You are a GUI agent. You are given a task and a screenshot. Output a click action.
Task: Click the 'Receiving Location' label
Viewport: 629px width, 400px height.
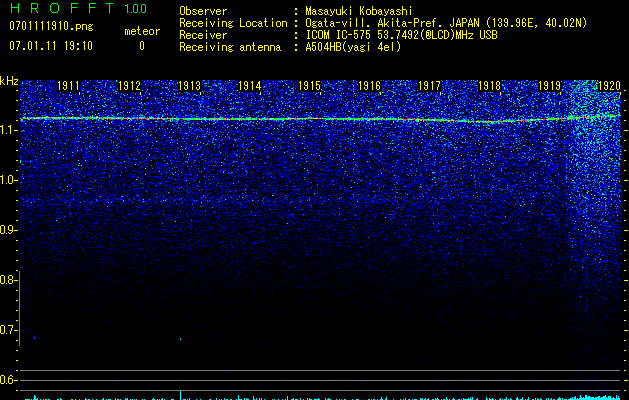tap(233, 23)
